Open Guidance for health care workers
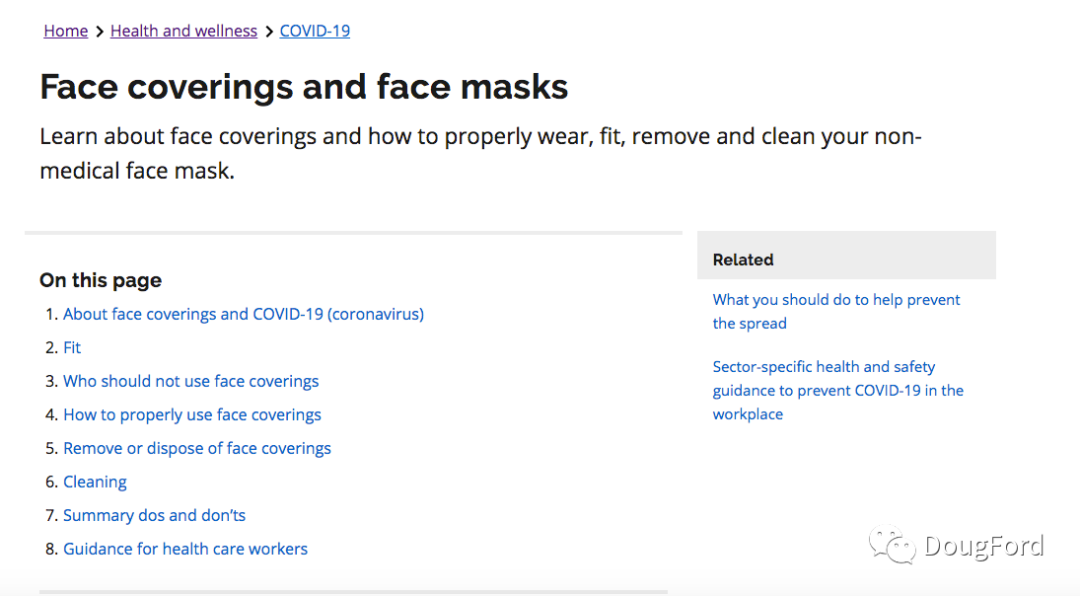The width and height of the screenshot is (1080, 596). [185, 549]
